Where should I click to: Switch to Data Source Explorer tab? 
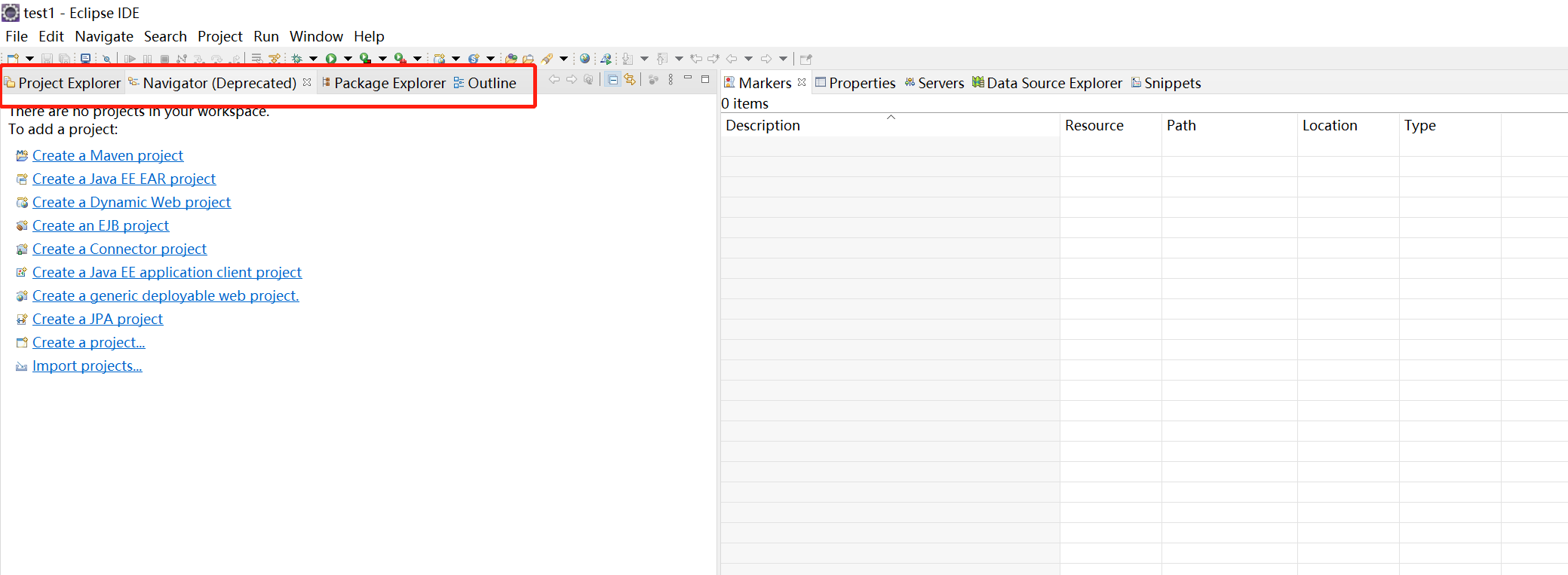pos(1047,83)
